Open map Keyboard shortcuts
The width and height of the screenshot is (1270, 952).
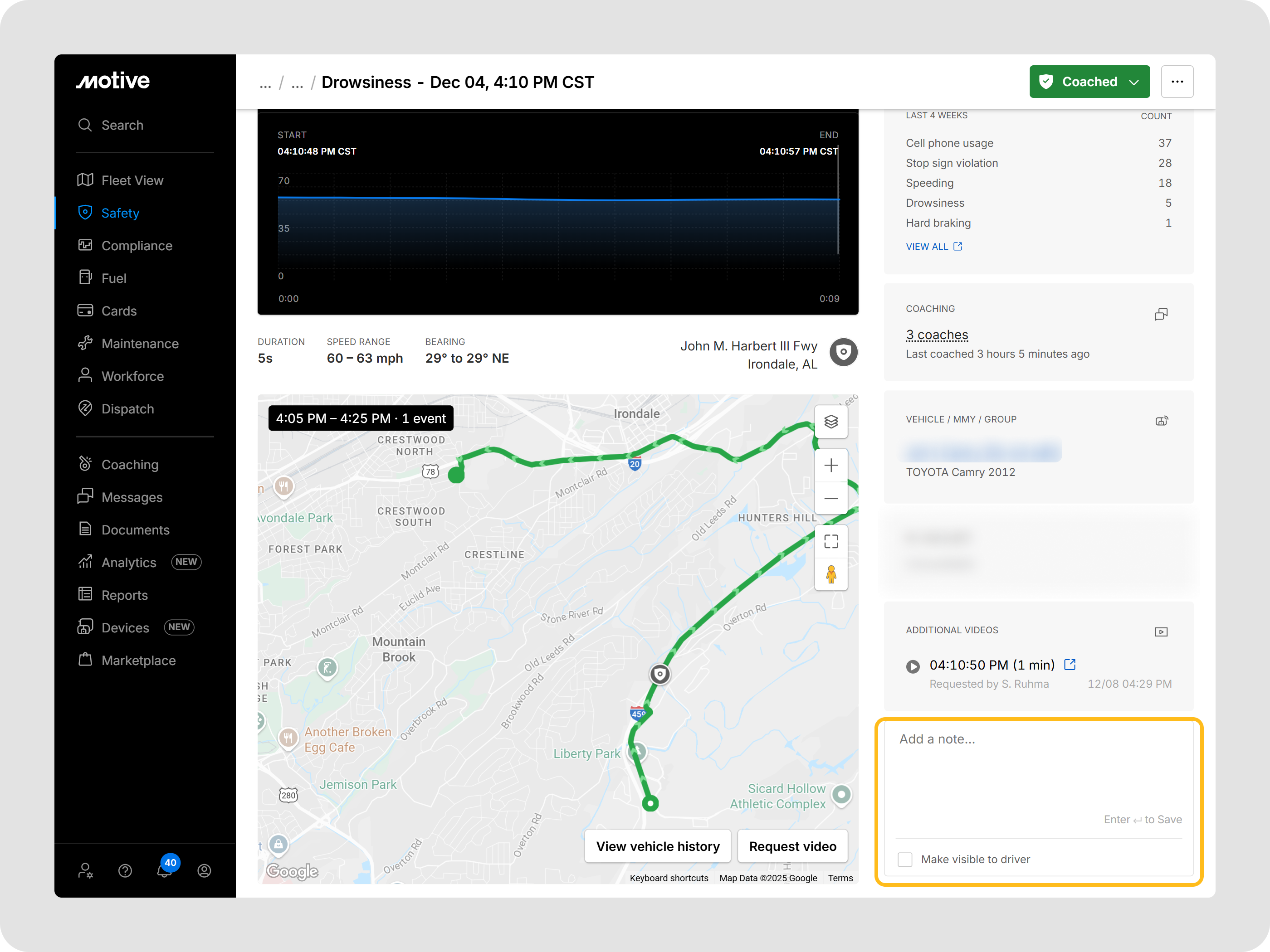click(x=669, y=878)
